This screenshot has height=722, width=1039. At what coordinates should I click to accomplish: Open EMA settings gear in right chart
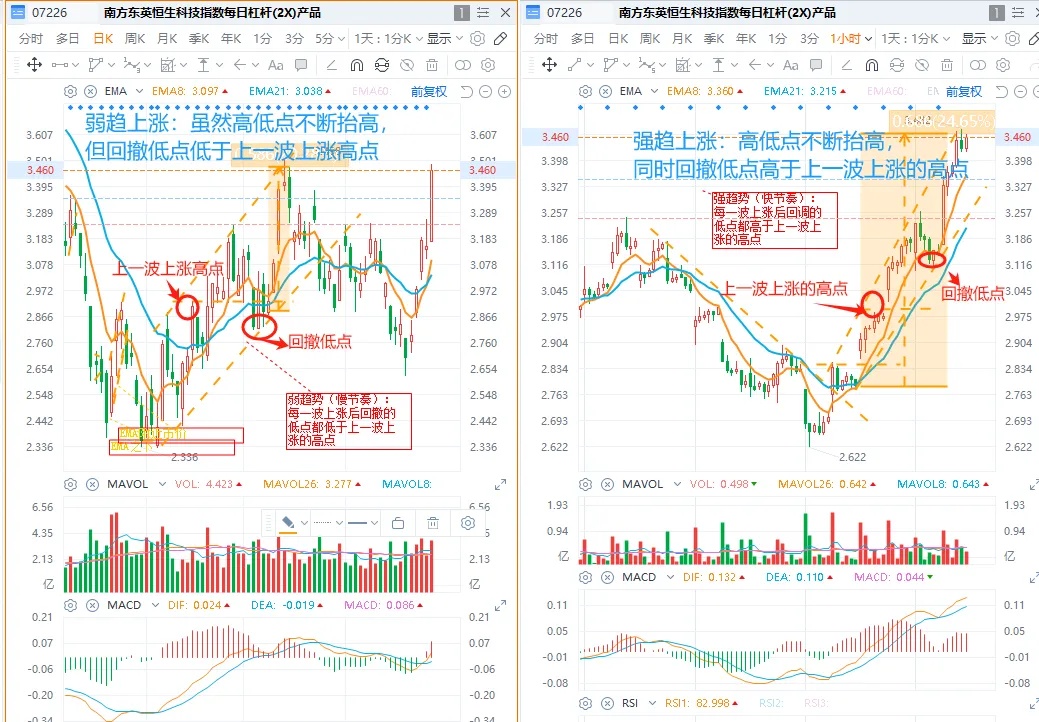pyautogui.click(x=585, y=91)
